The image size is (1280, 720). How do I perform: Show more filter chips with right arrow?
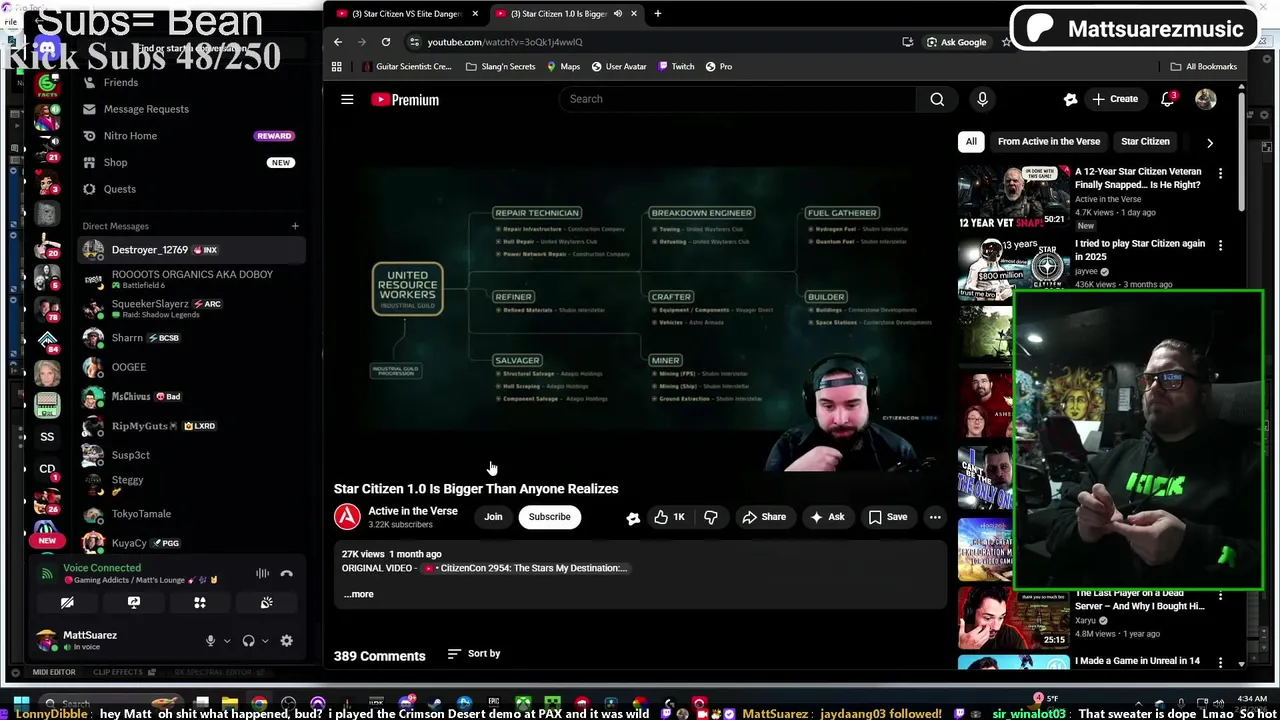coord(1209,142)
